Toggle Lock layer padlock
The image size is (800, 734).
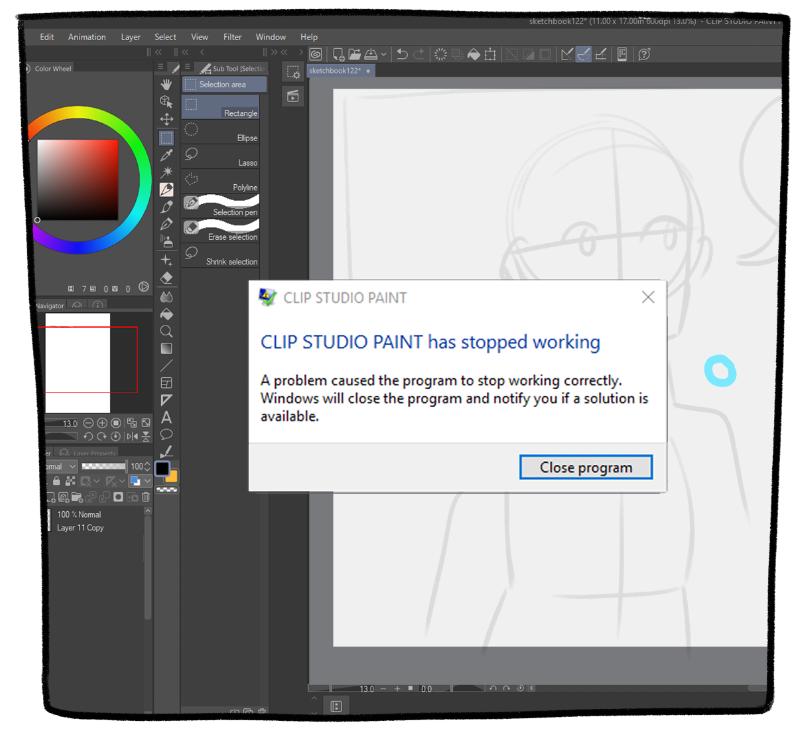coord(56,481)
